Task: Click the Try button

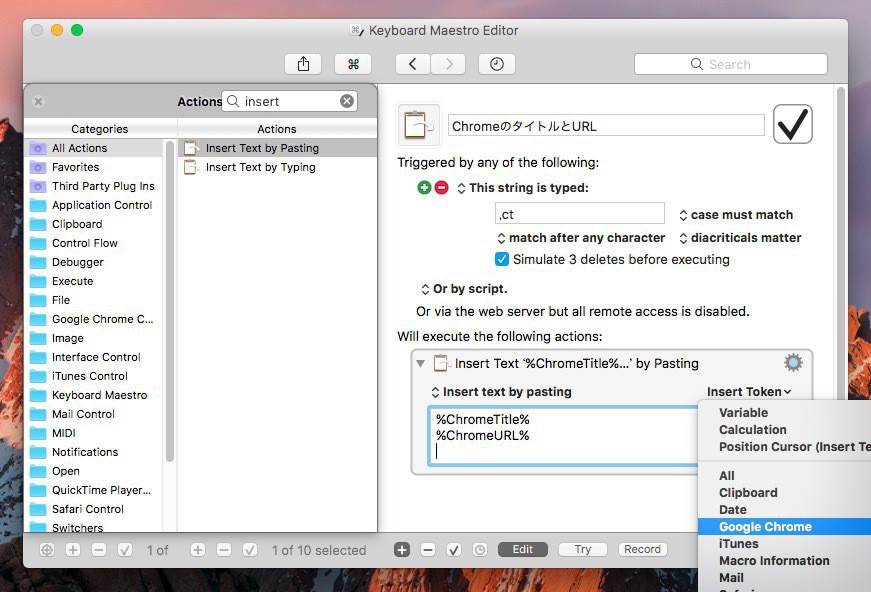Action: [582, 549]
